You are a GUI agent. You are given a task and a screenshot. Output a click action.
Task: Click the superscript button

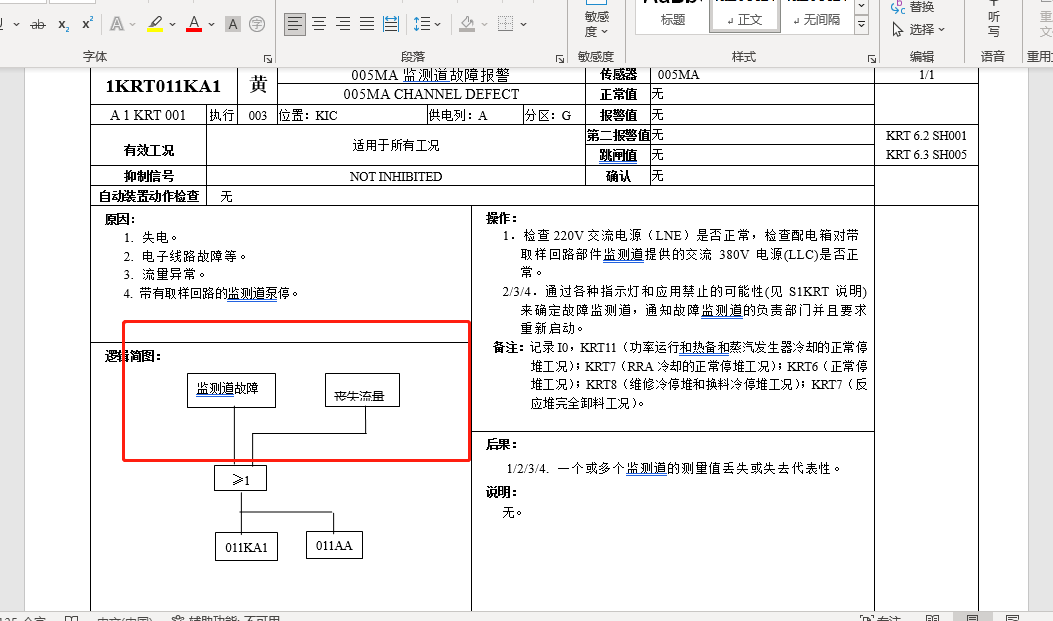pyautogui.click(x=87, y=24)
